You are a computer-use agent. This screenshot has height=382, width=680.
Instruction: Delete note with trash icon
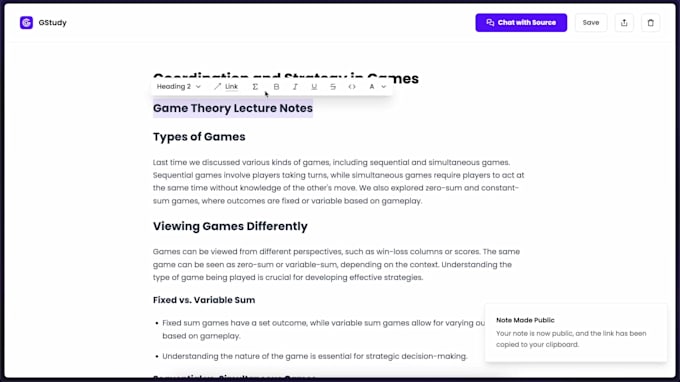click(651, 23)
